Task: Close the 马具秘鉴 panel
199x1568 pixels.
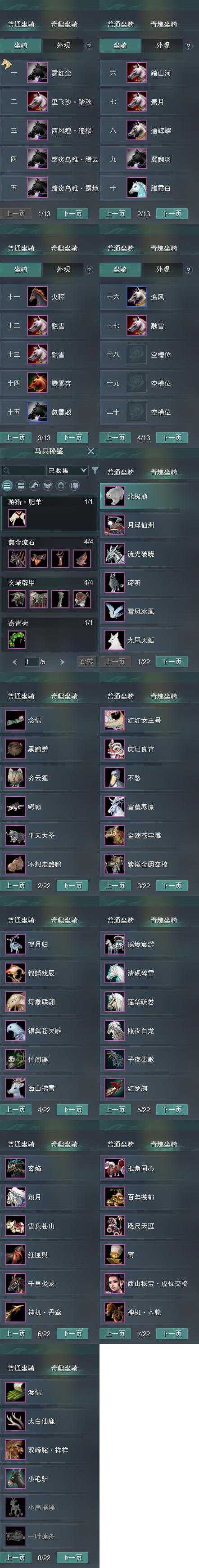Action: point(90,451)
